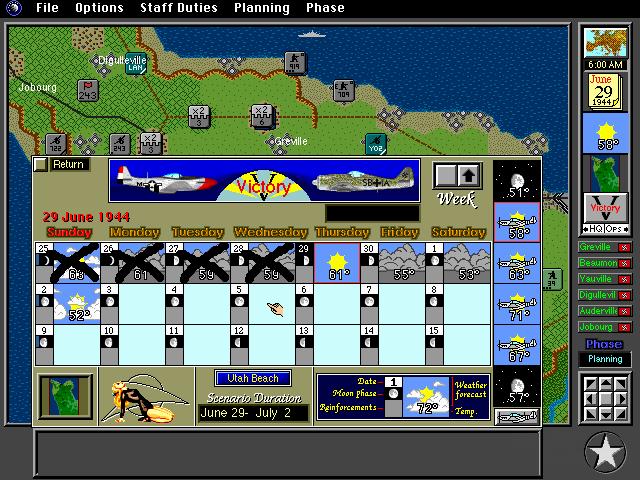Image resolution: width=640 pixels, height=480 pixels.
Task: Toggle the red flag next to Greville
Action: pyautogui.click(x=624, y=247)
